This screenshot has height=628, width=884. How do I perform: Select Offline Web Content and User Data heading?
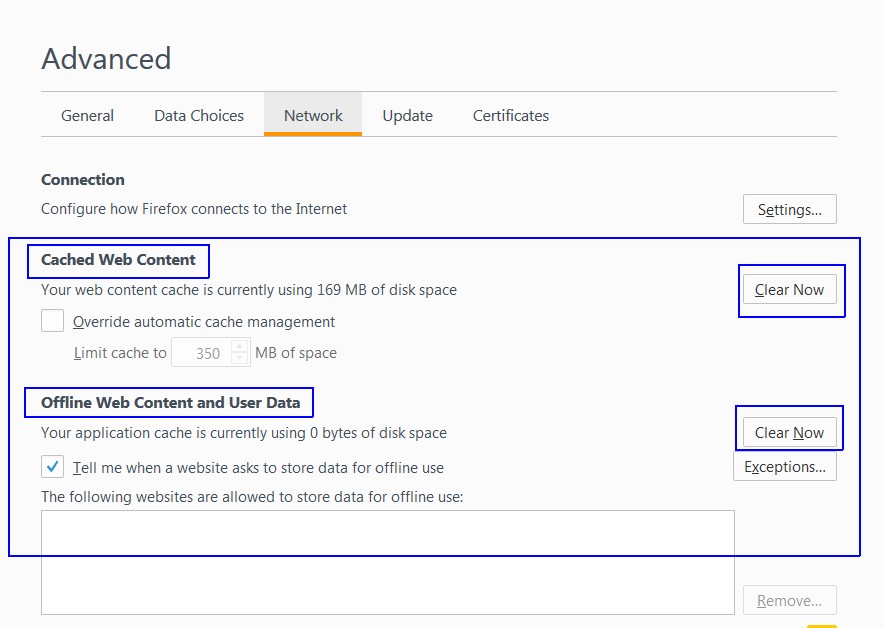coord(170,403)
